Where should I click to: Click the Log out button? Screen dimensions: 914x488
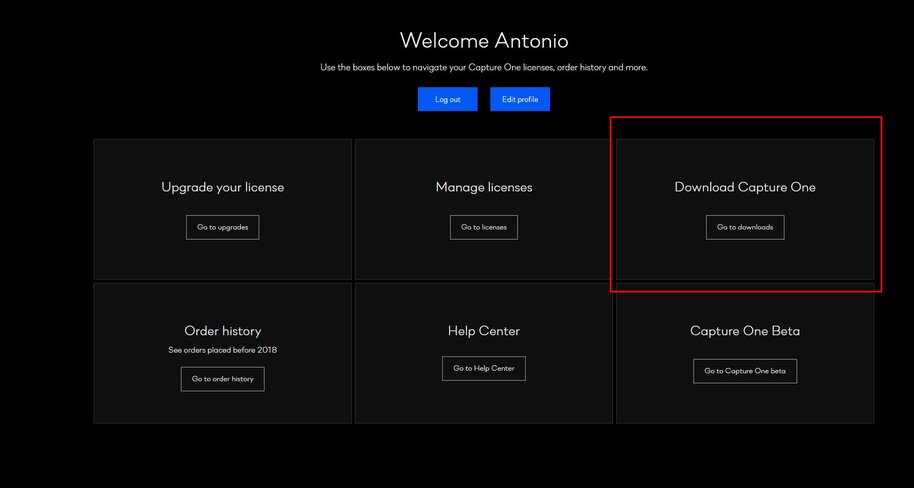pos(448,99)
